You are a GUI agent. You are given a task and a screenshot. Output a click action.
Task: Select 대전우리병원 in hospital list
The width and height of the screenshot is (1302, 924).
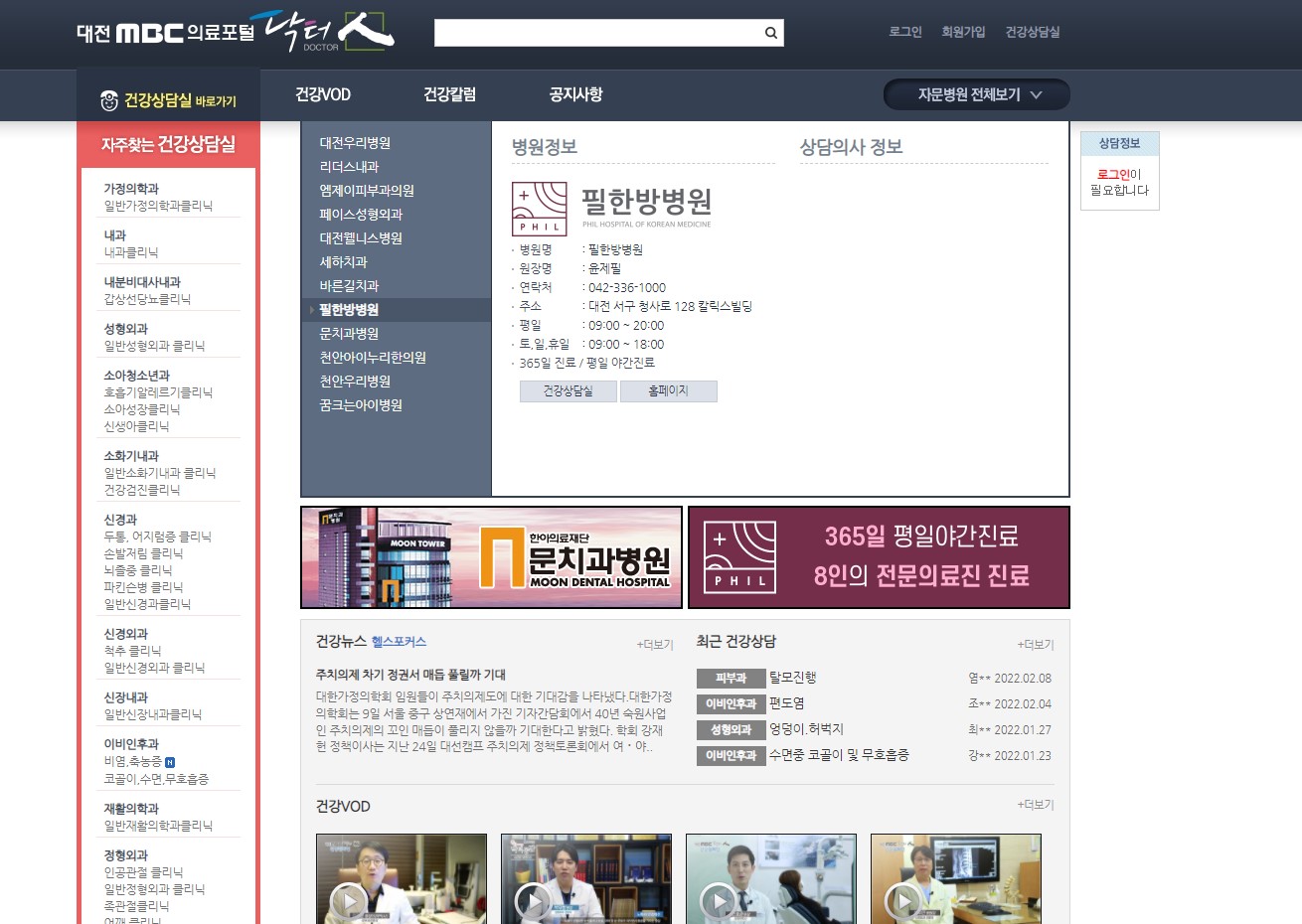pyautogui.click(x=355, y=143)
